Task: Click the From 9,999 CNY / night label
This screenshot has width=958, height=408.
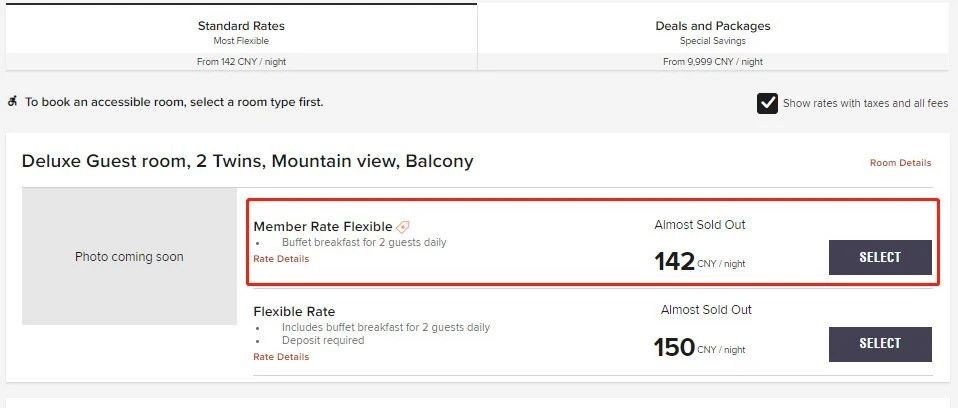Action: coord(713,62)
